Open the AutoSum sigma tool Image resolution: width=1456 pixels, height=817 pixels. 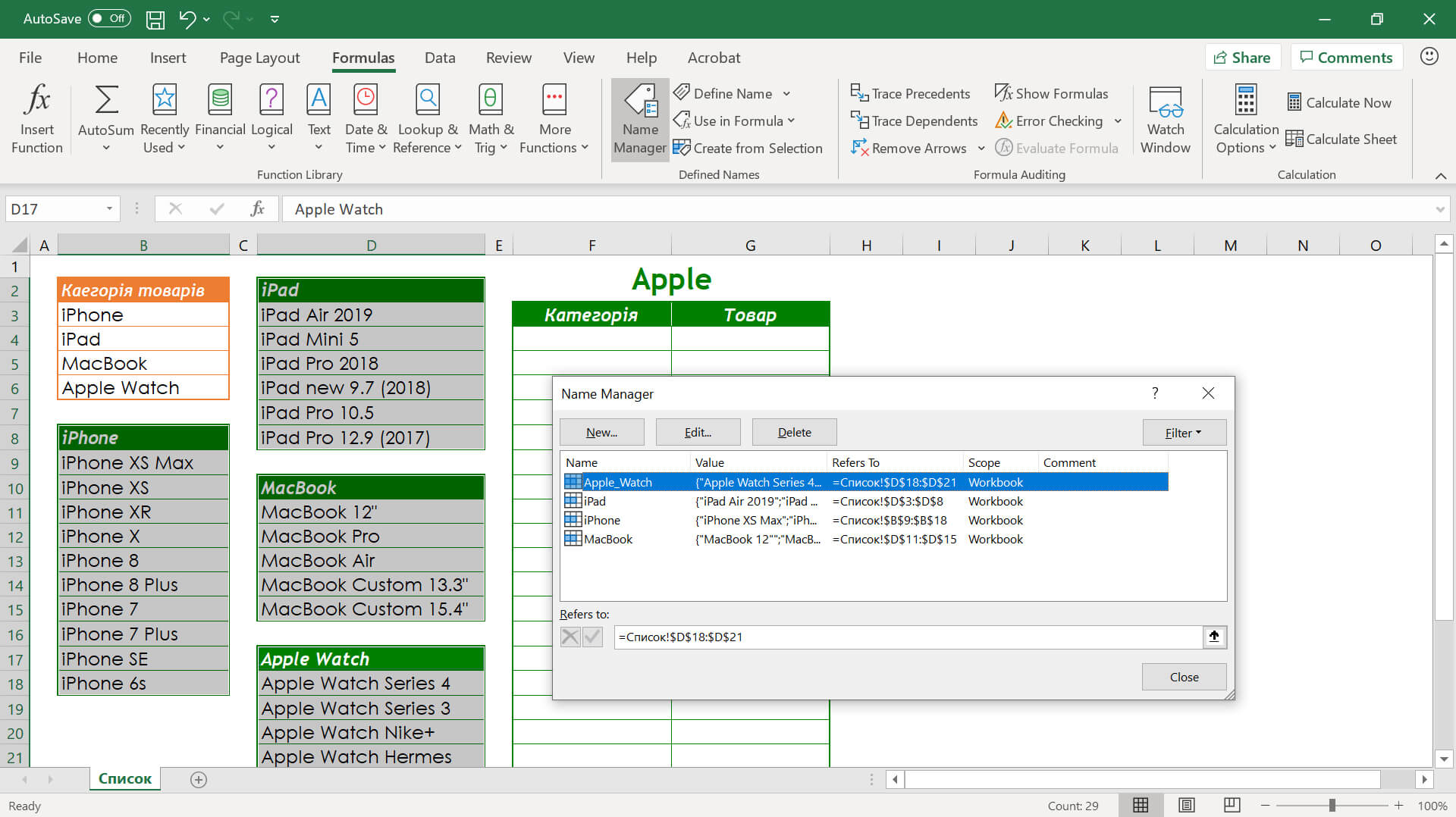[105, 100]
